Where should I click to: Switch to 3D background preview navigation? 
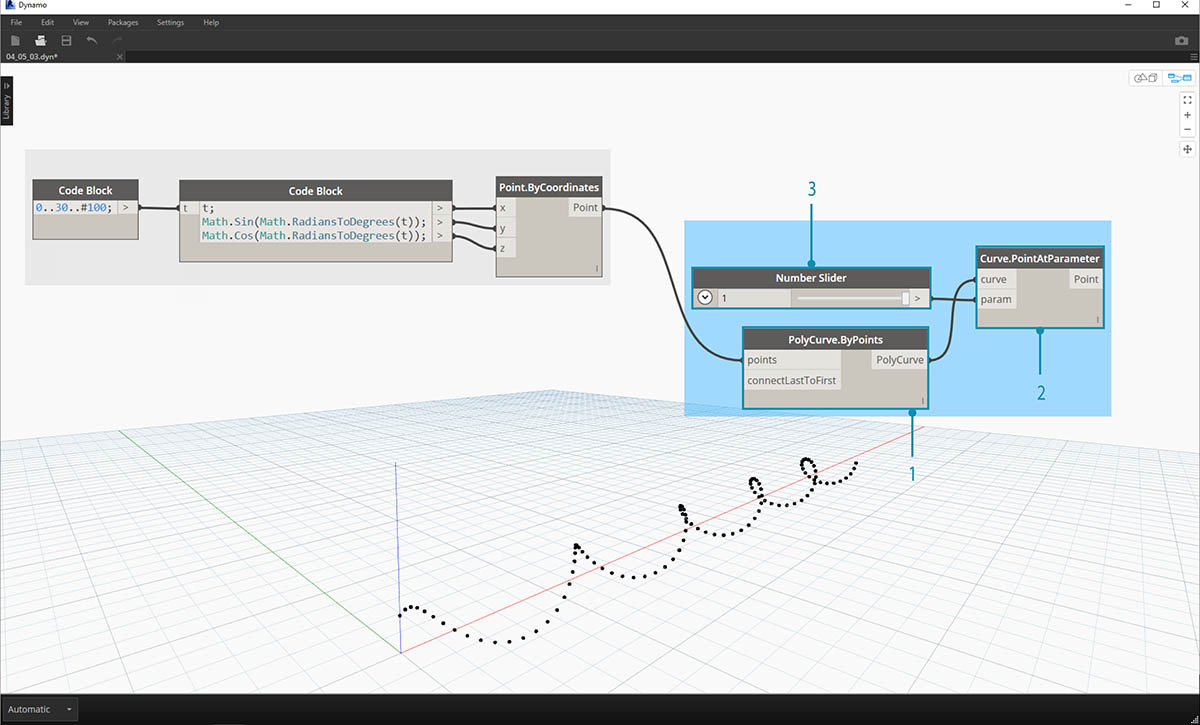(1144, 78)
